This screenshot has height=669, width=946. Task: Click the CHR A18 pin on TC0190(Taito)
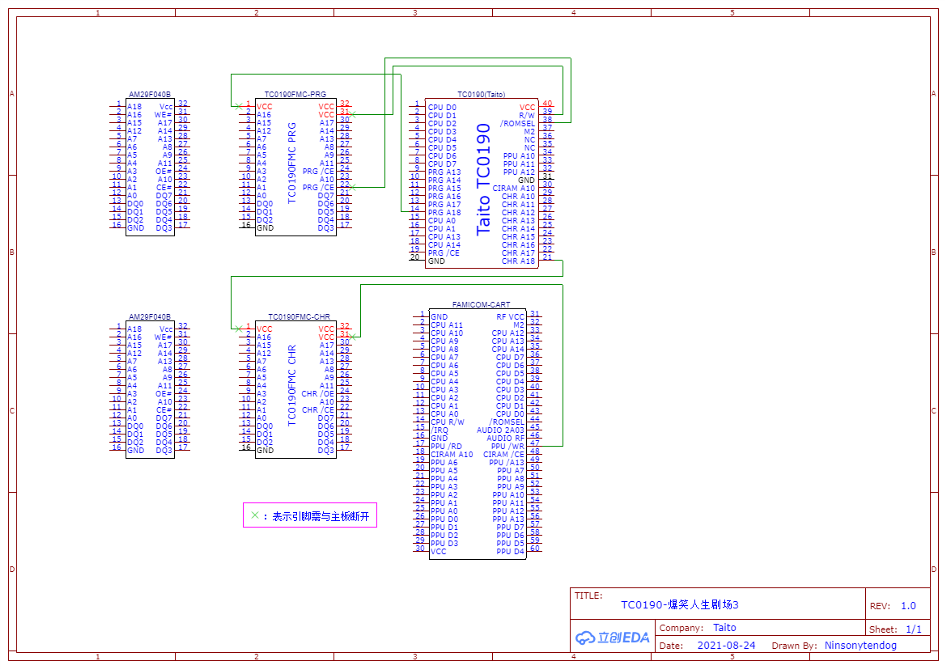(518, 261)
